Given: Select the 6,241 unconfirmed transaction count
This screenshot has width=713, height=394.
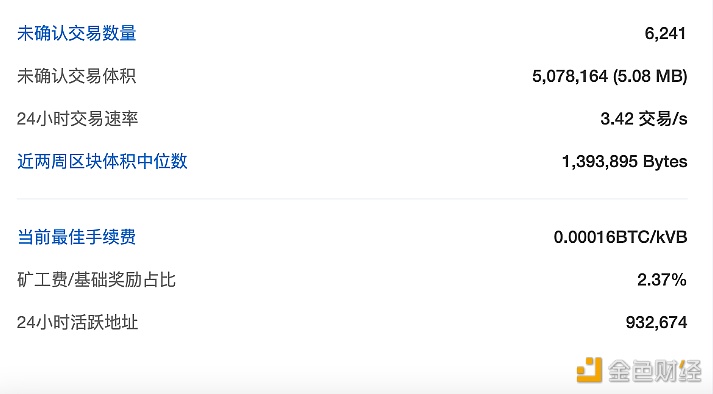Looking at the screenshot, I should (x=665, y=34).
